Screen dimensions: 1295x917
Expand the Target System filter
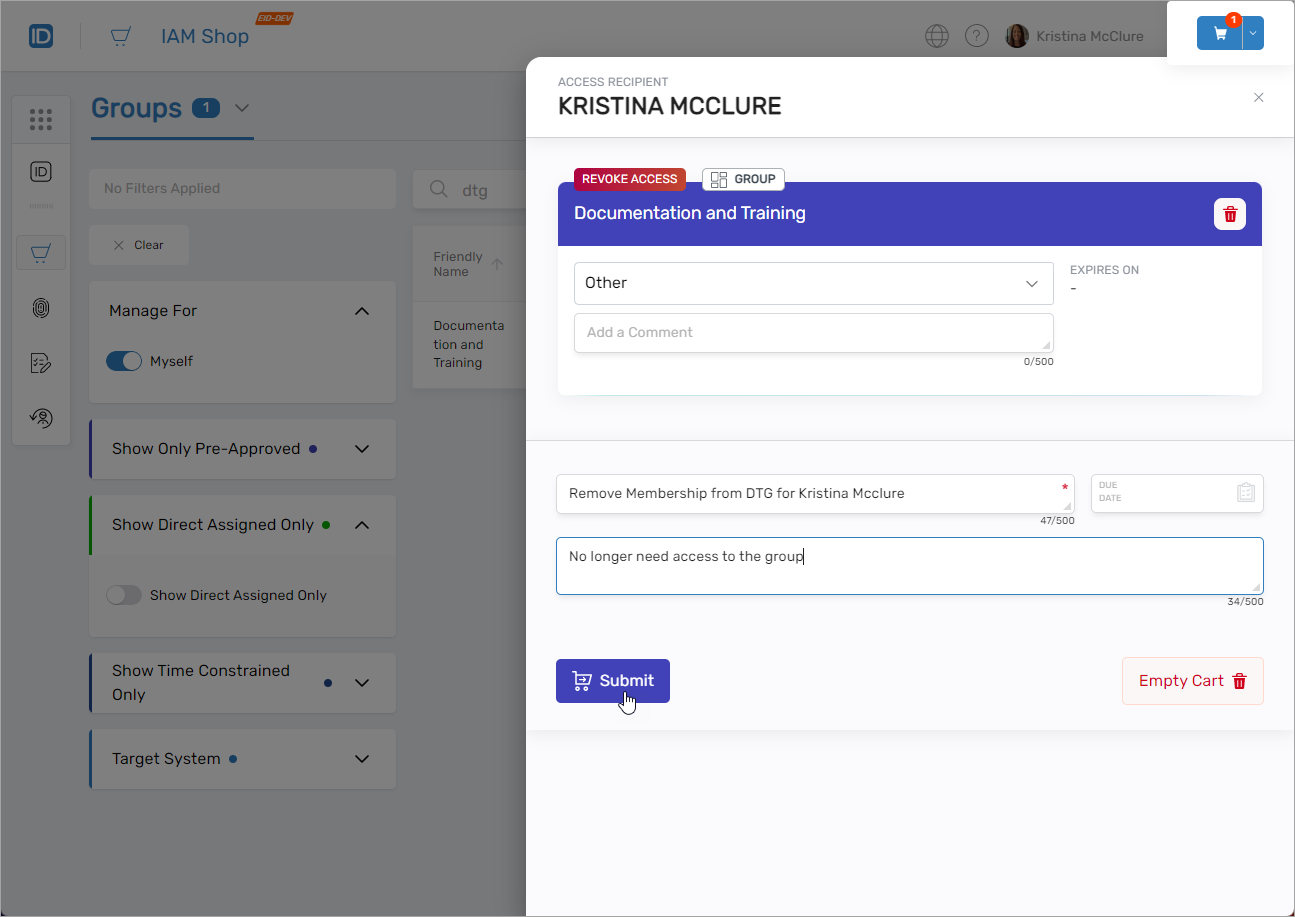click(362, 759)
